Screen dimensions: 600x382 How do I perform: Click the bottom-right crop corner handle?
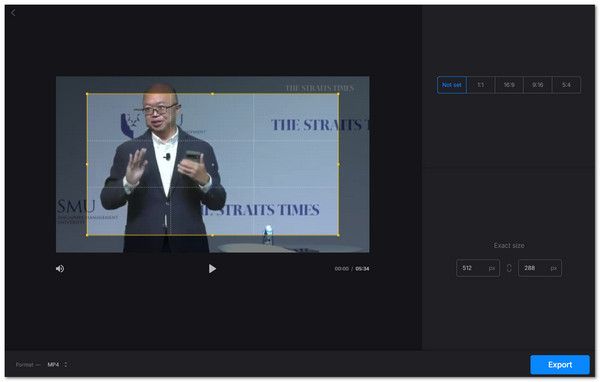tap(338, 235)
